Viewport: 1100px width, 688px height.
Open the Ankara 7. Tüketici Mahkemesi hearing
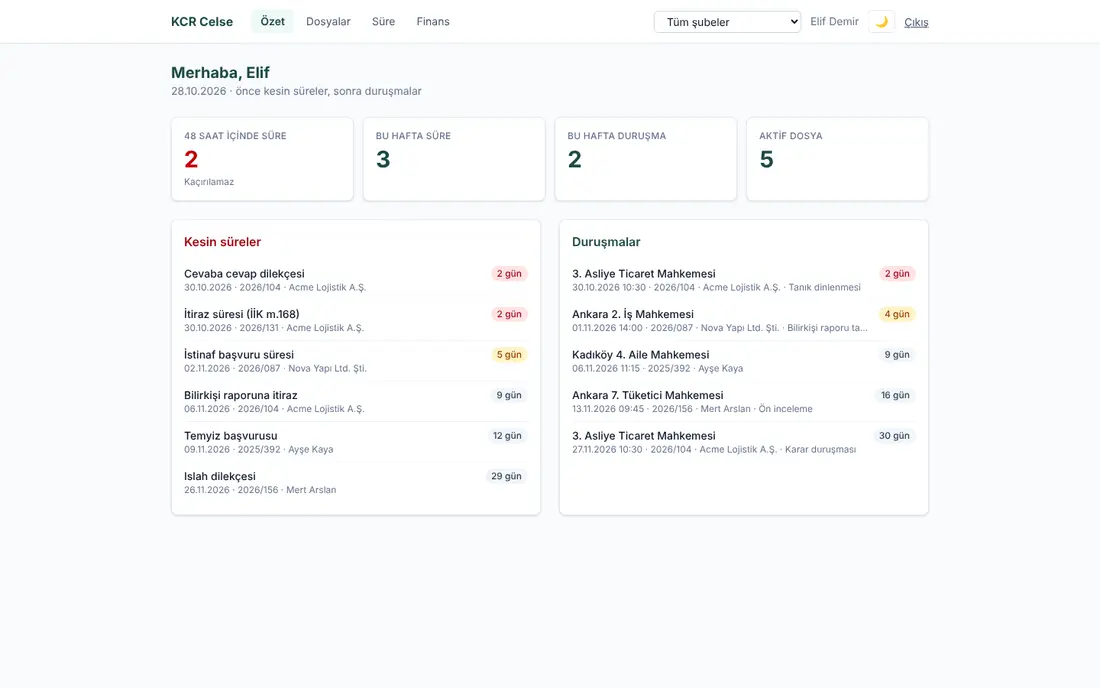[744, 402]
